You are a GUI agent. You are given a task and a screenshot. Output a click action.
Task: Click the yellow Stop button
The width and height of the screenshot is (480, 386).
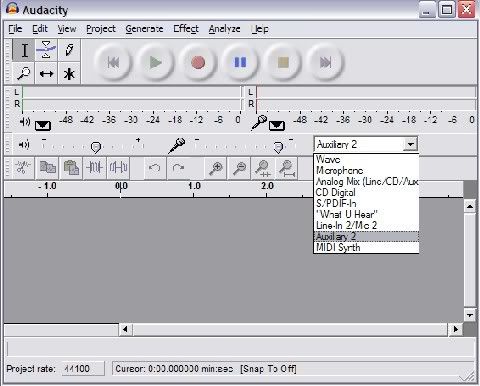coord(283,62)
